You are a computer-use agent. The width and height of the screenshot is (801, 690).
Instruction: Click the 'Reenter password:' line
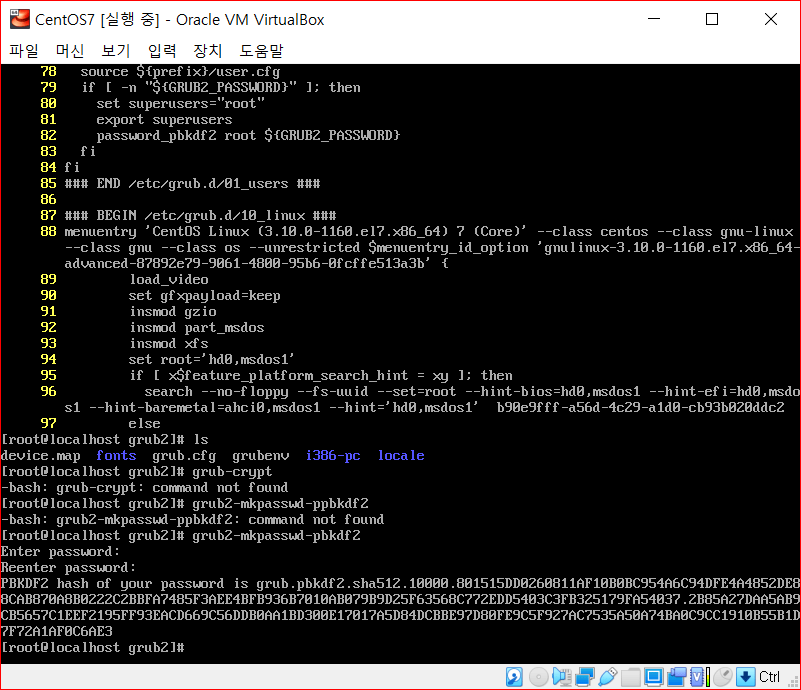pyautogui.click(x=68, y=567)
